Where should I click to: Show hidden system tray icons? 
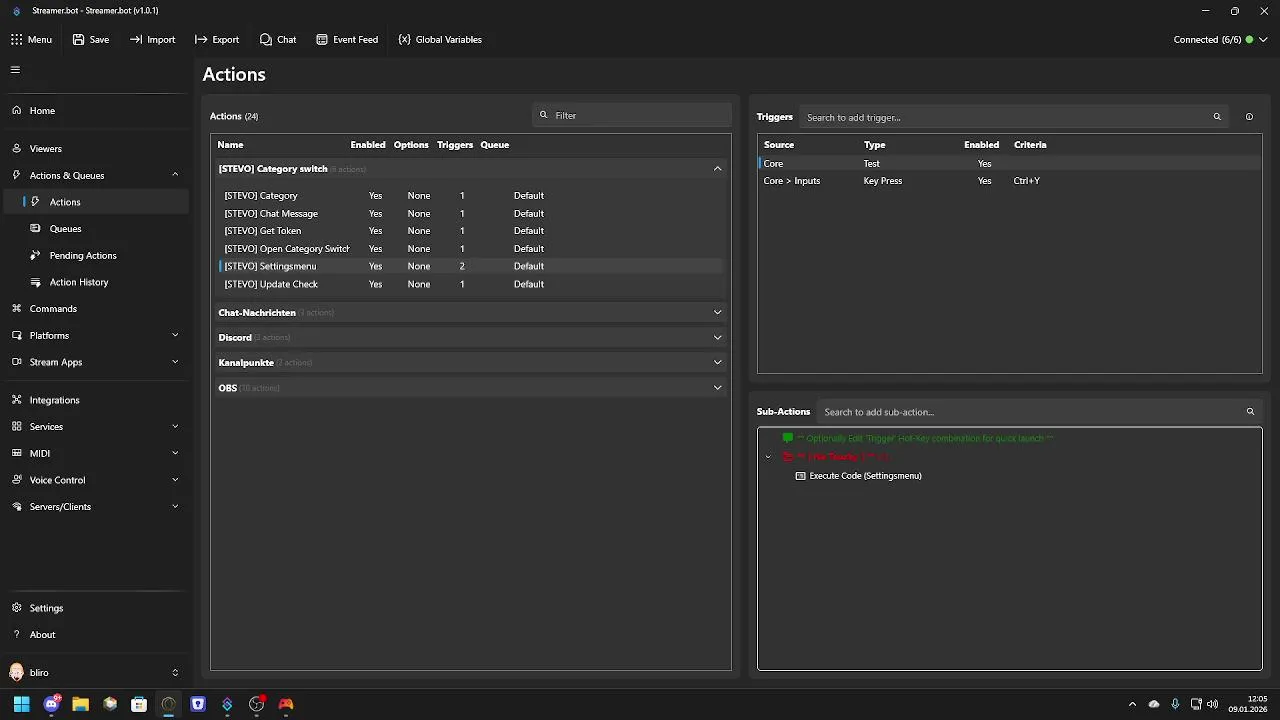click(x=1132, y=704)
